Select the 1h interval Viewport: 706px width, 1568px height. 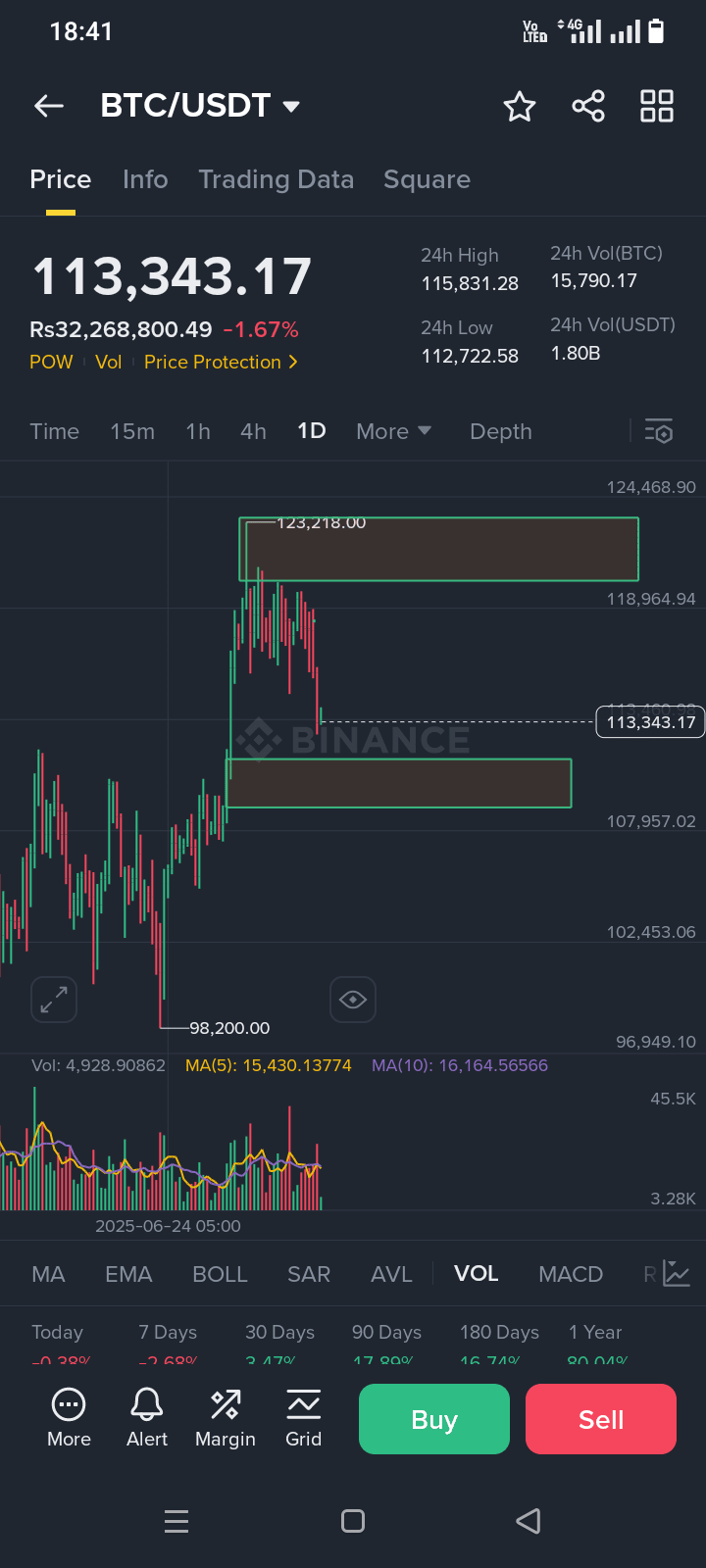click(x=198, y=431)
